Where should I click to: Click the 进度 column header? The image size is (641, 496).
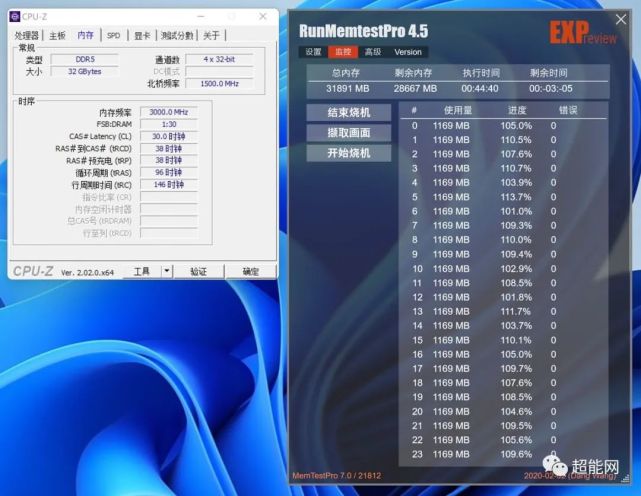(517, 110)
